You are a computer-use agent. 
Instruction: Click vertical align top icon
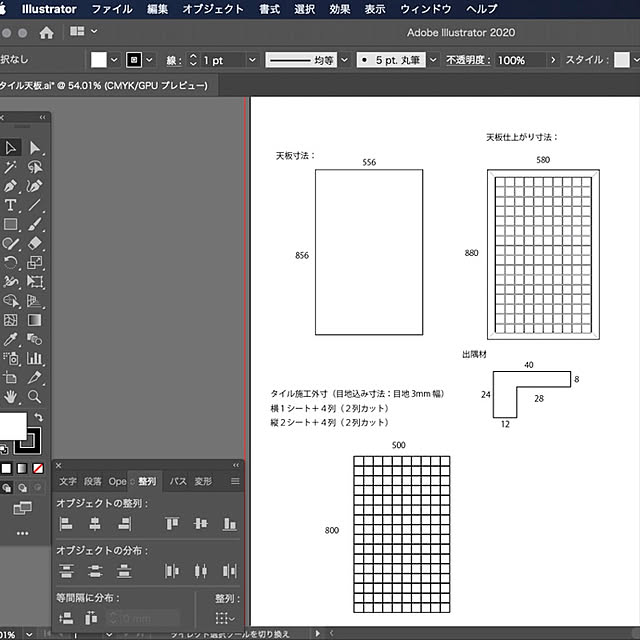coord(172,524)
